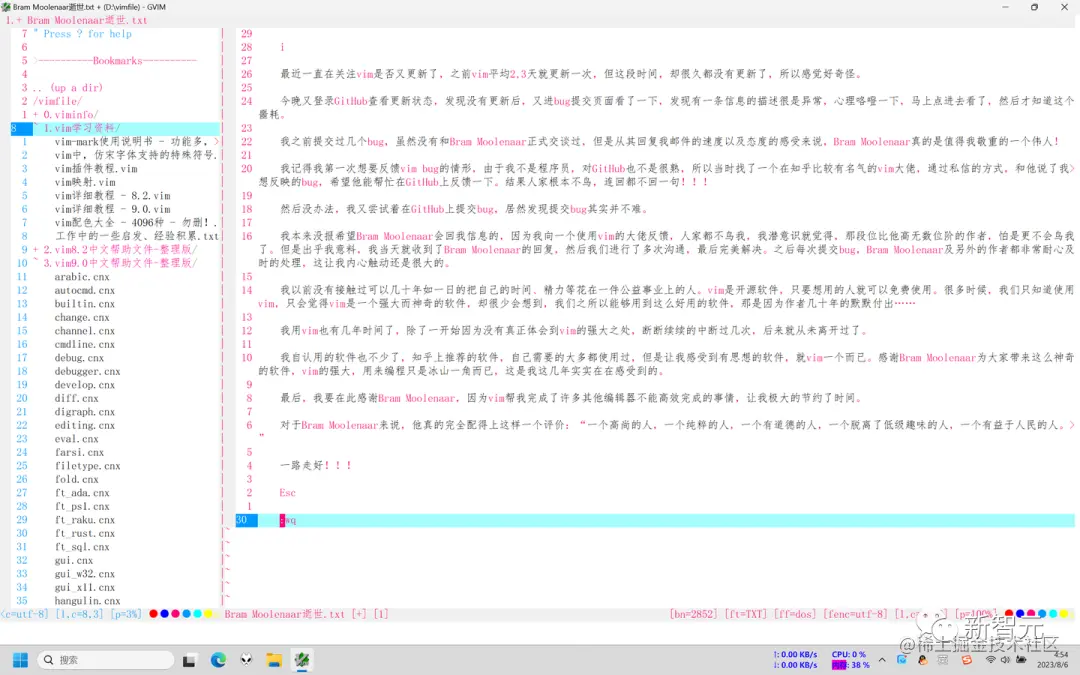Select digraph.cnx in the file tree
1080x675 pixels.
click(85, 412)
